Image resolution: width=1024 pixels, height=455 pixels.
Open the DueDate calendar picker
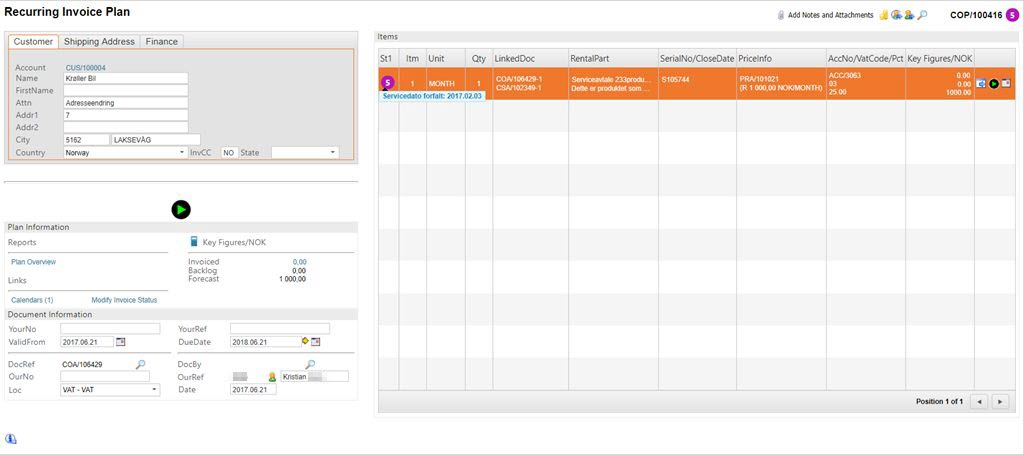(x=315, y=342)
